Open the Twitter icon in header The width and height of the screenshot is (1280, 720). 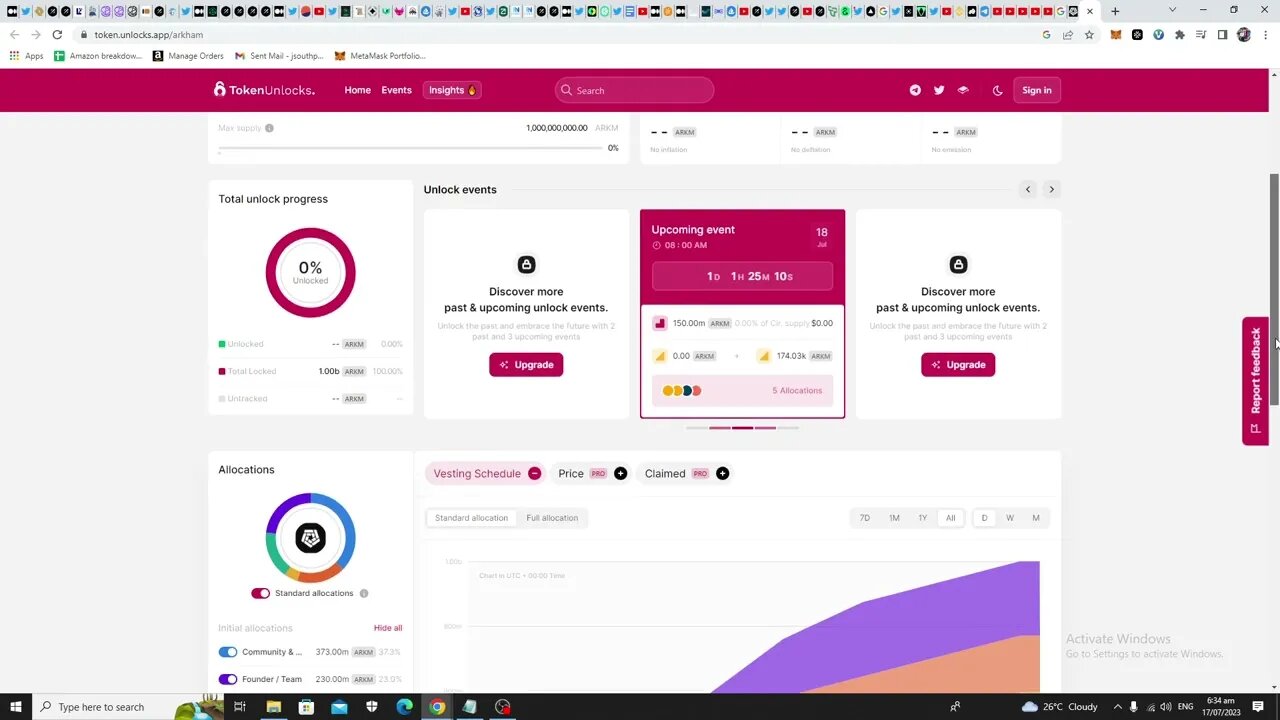[x=939, y=90]
